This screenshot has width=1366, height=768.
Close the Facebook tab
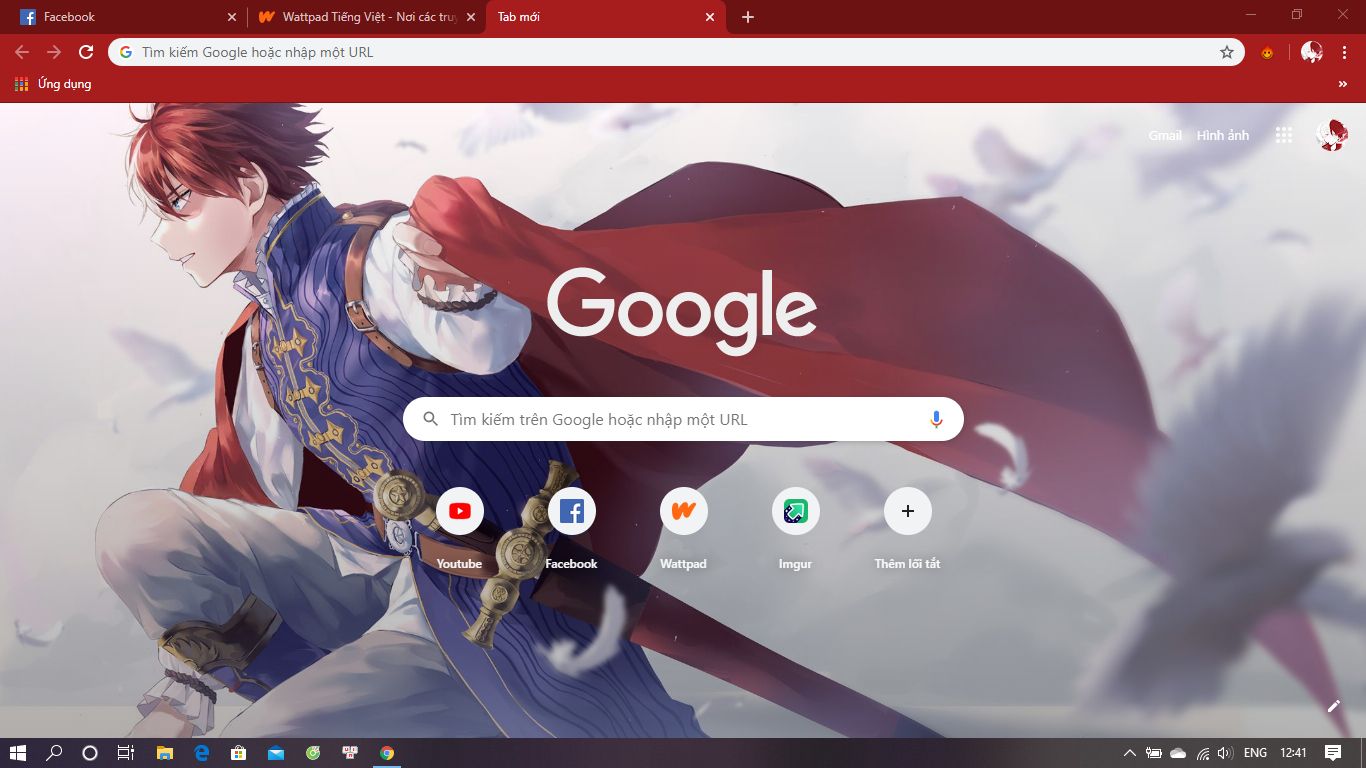(232, 17)
